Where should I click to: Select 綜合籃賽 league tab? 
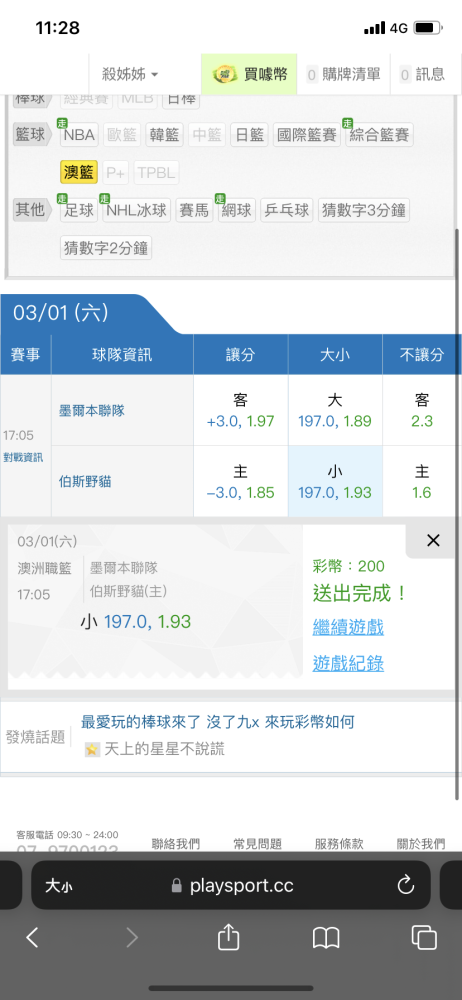pyautogui.click(x=379, y=135)
